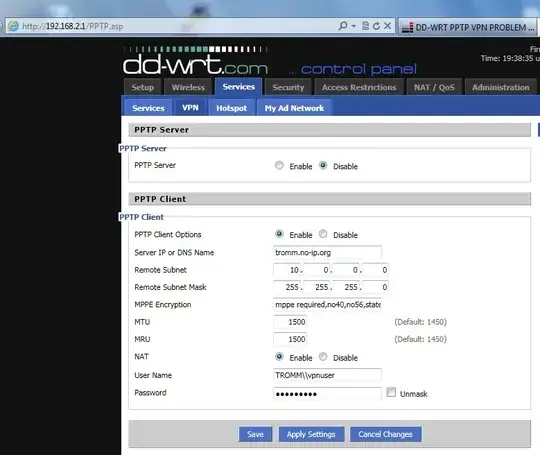
Task: Click the compatibility view icon
Action: pos(365,26)
